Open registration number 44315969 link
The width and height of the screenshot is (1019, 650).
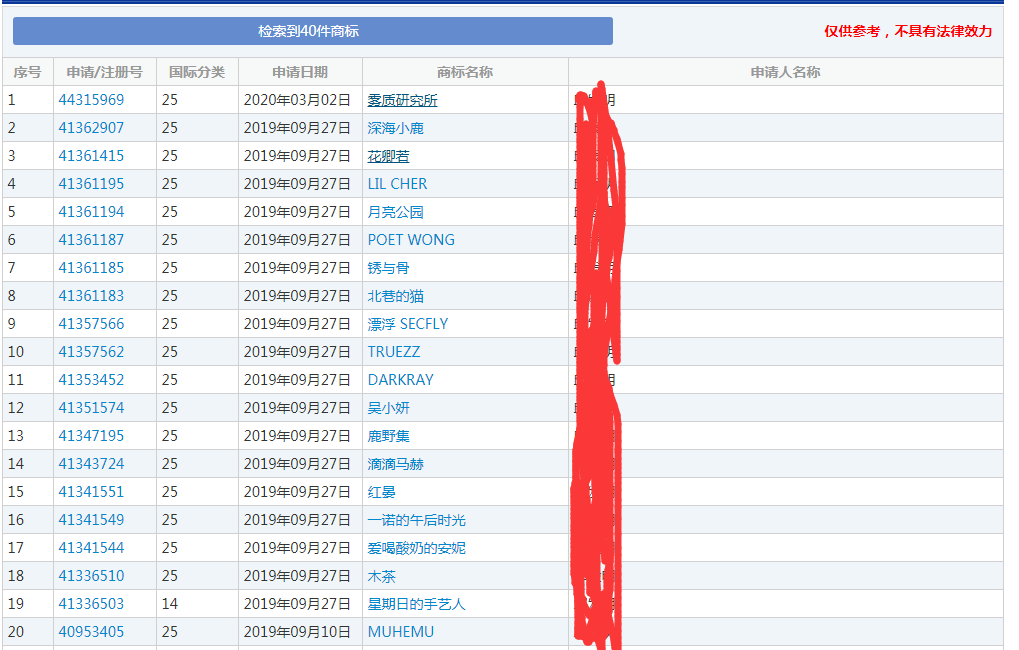point(91,100)
